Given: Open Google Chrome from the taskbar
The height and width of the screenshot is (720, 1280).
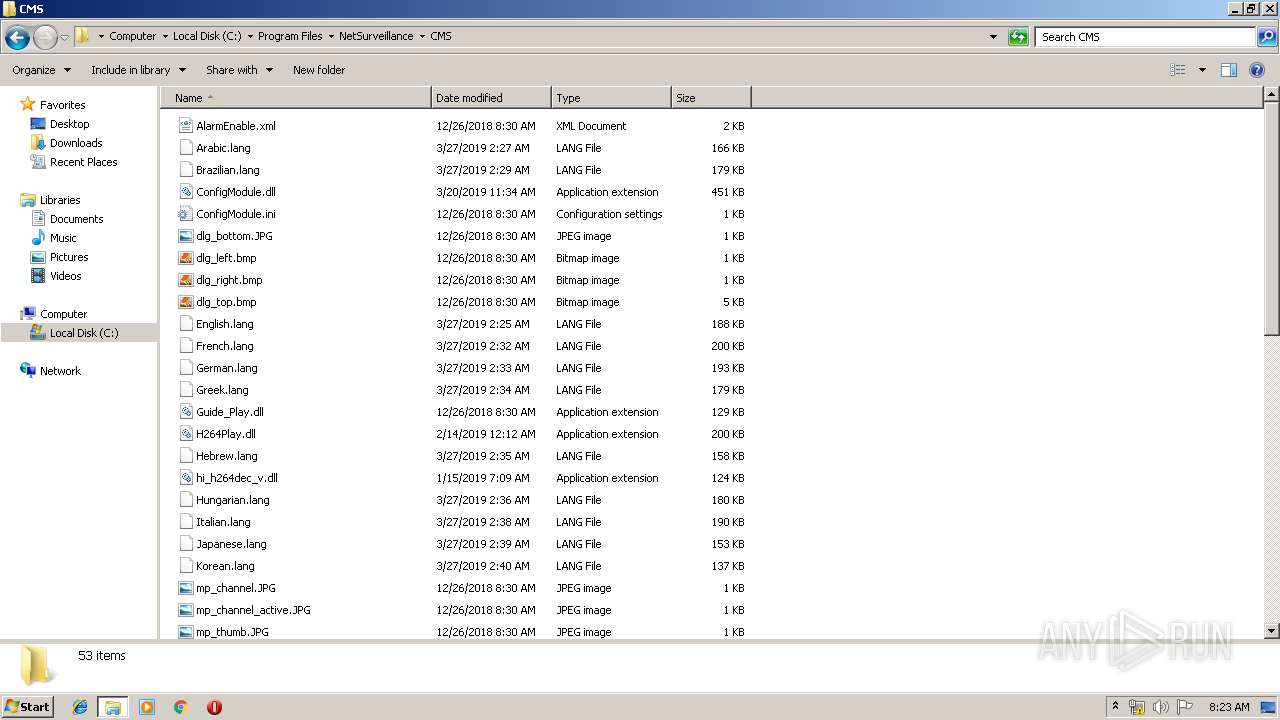Looking at the screenshot, I should coord(181,707).
